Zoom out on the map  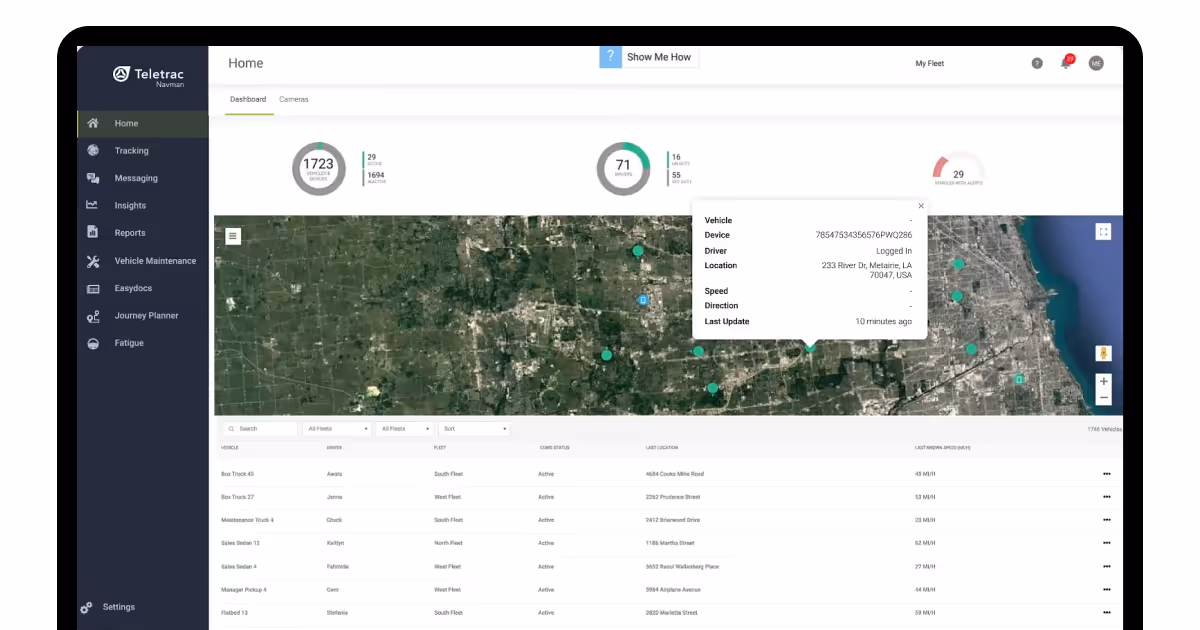coord(1104,397)
